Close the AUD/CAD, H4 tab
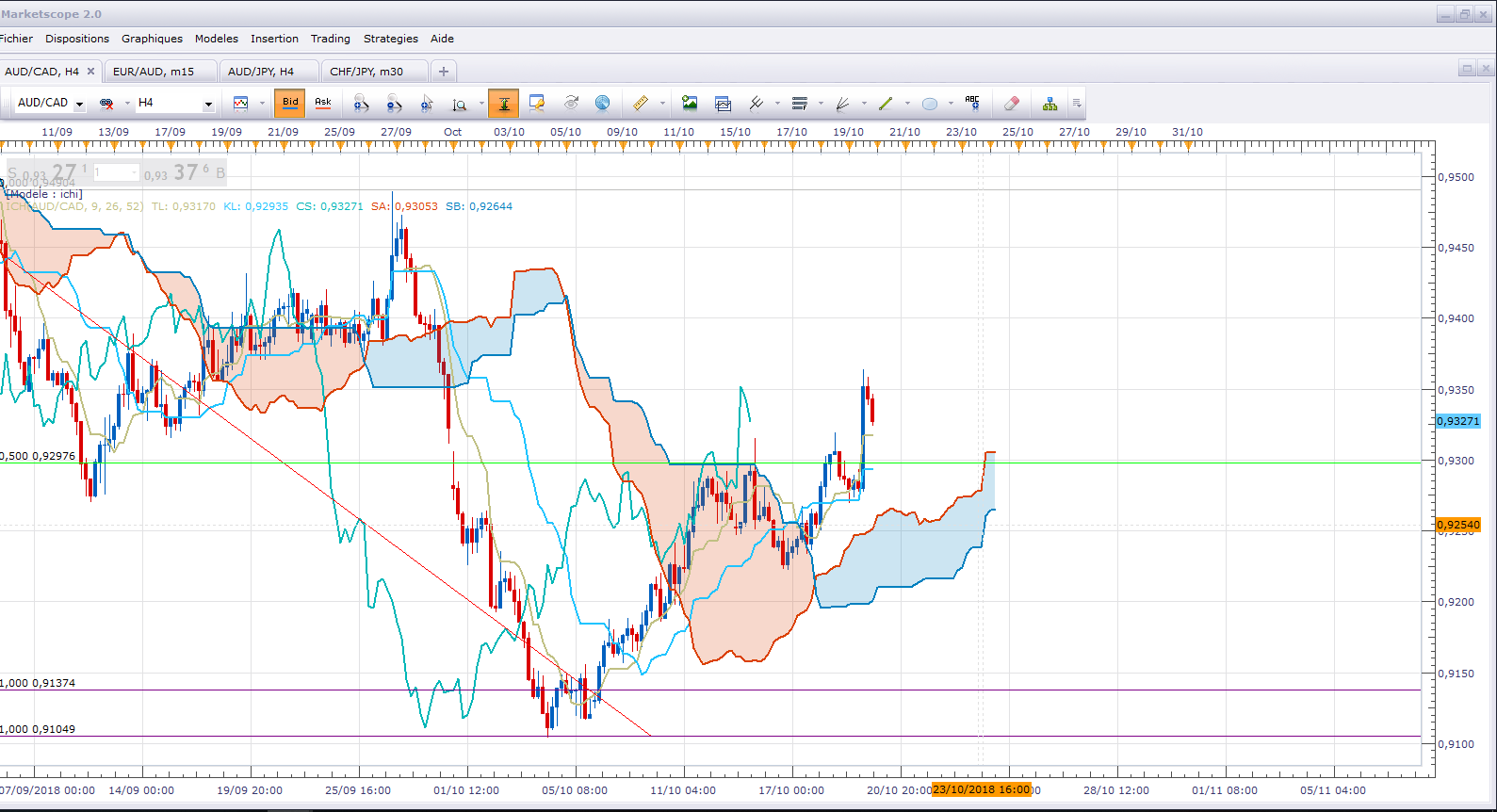Image resolution: width=1497 pixels, height=812 pixels. tap(91, 71)
